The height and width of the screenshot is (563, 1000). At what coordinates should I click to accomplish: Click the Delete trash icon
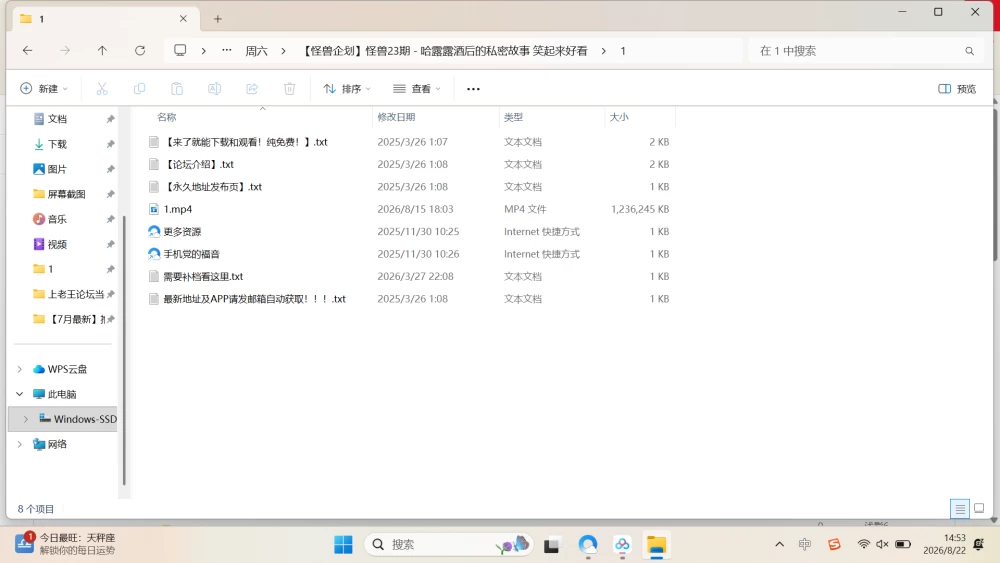pyautogui.click(x=290, y=89)
